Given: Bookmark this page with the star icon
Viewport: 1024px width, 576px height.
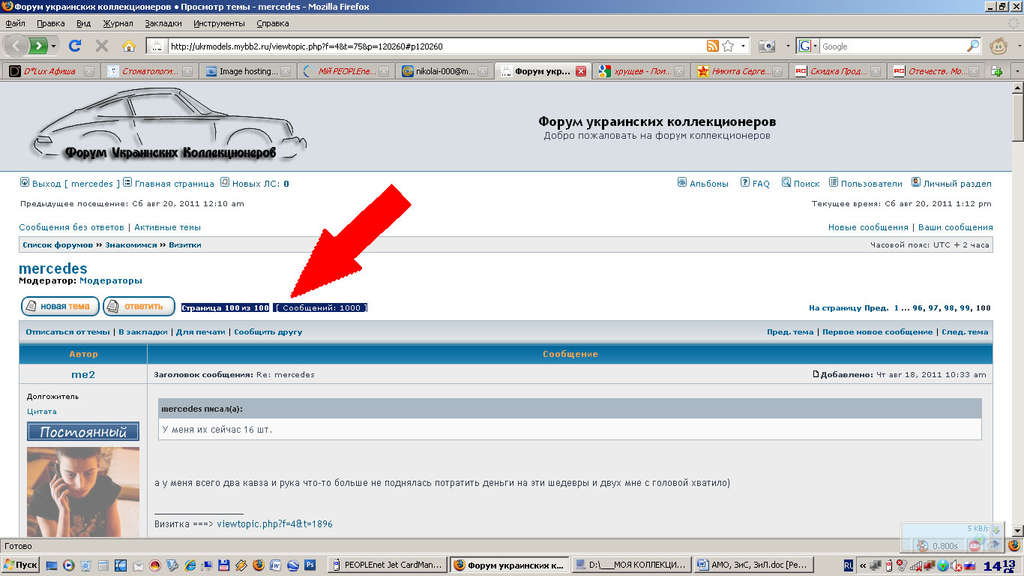Looking at the screenshot, I should [x=728, y=46].
